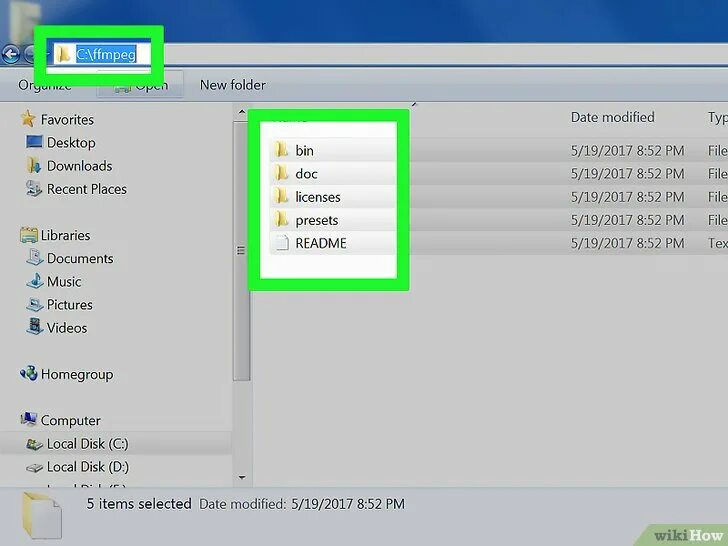Open the Documents library
The image size is (728, 546).
pyautogui.click(x=80, y=259)
